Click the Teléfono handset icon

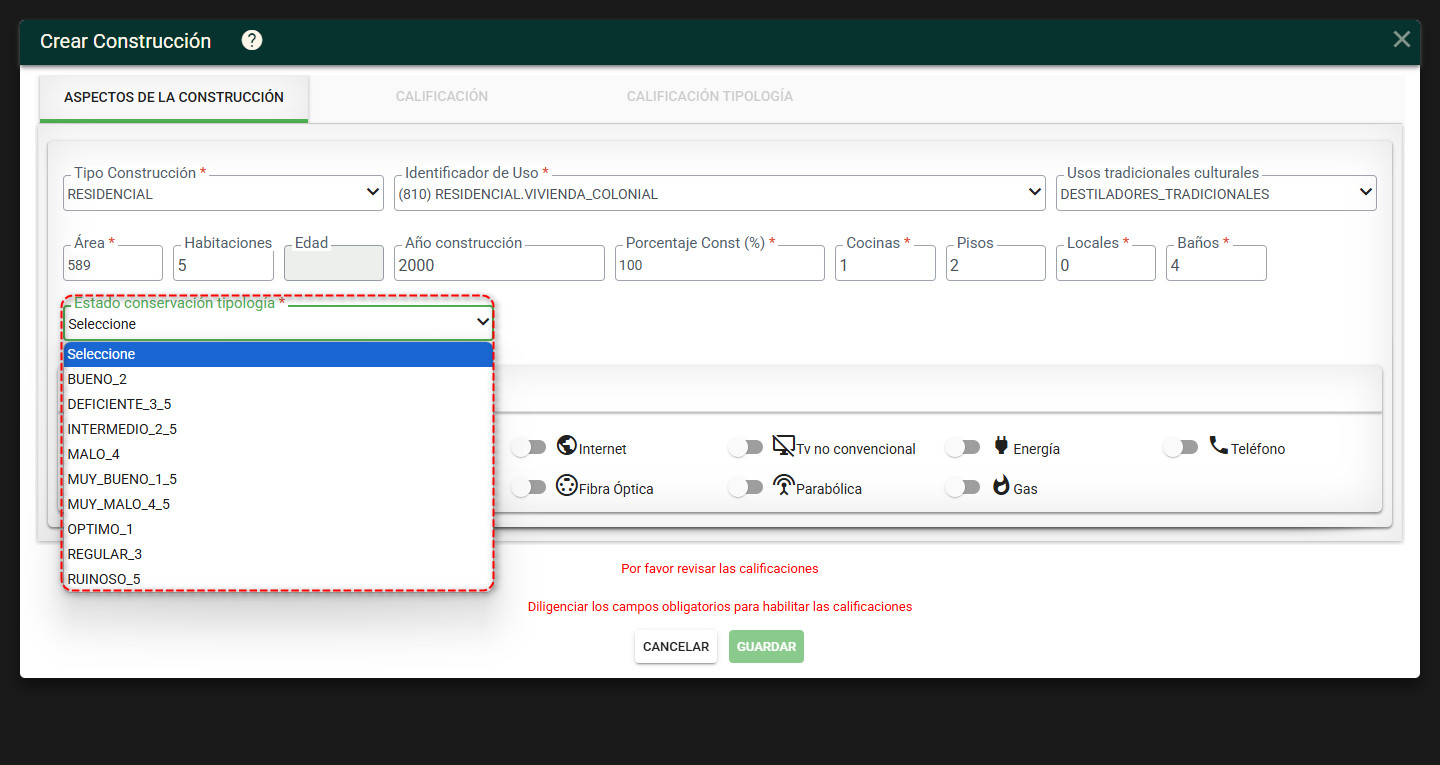pyautogui.click(x=1218, y=446)
